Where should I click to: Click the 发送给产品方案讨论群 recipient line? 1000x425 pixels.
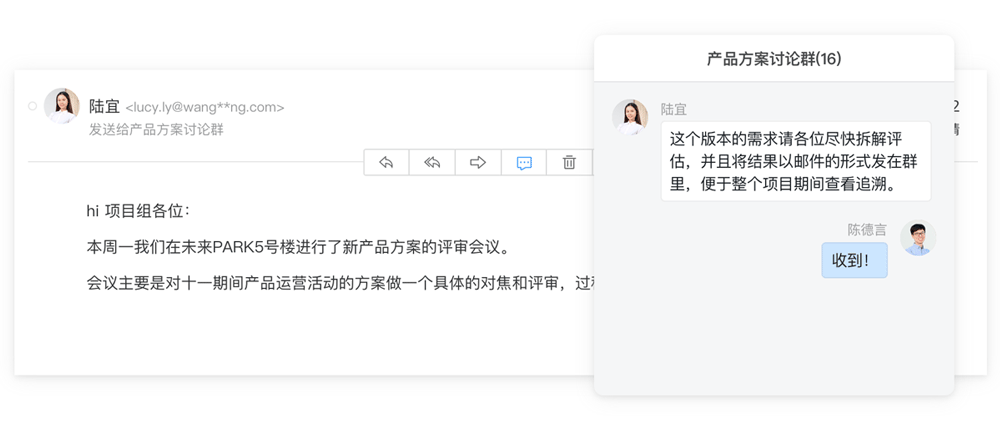pyautogui.click(x=156, y=129)
